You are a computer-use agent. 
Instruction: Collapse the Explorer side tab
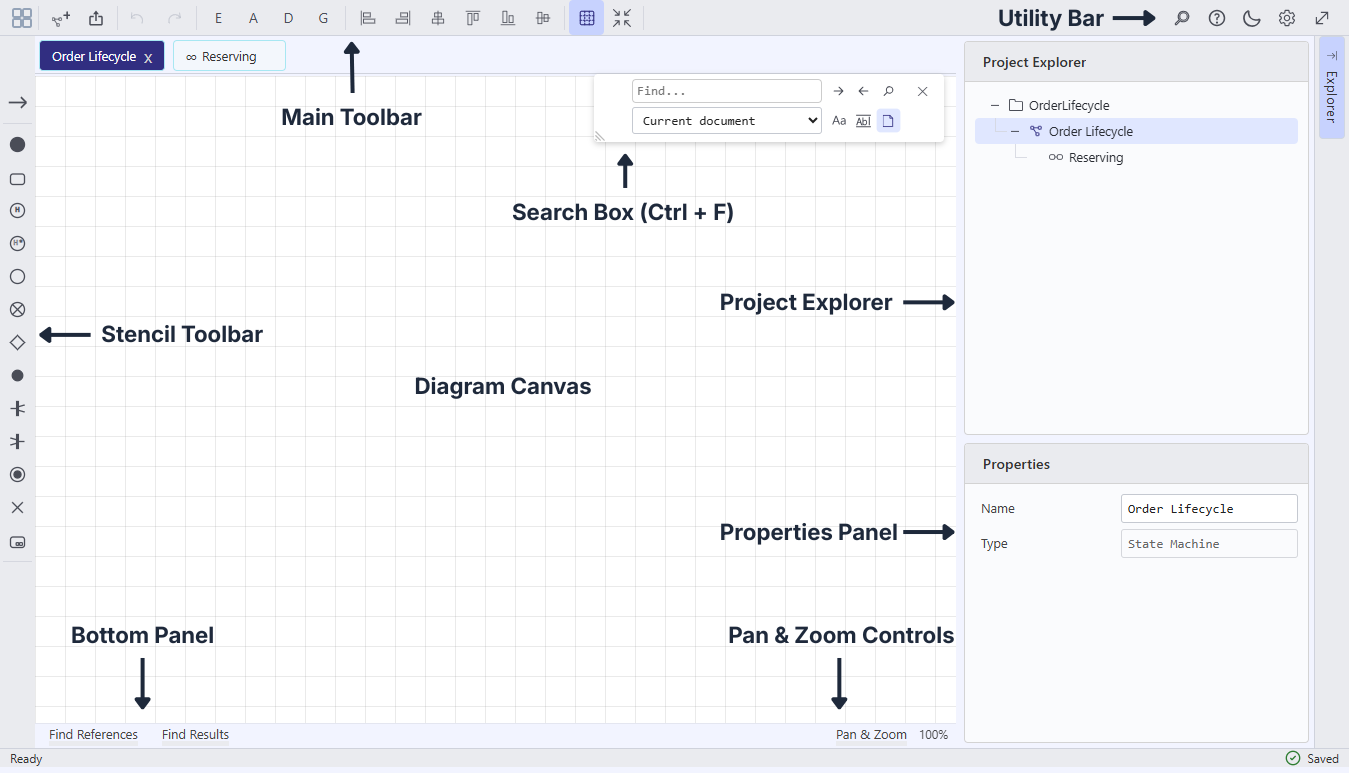point(1331,87)
